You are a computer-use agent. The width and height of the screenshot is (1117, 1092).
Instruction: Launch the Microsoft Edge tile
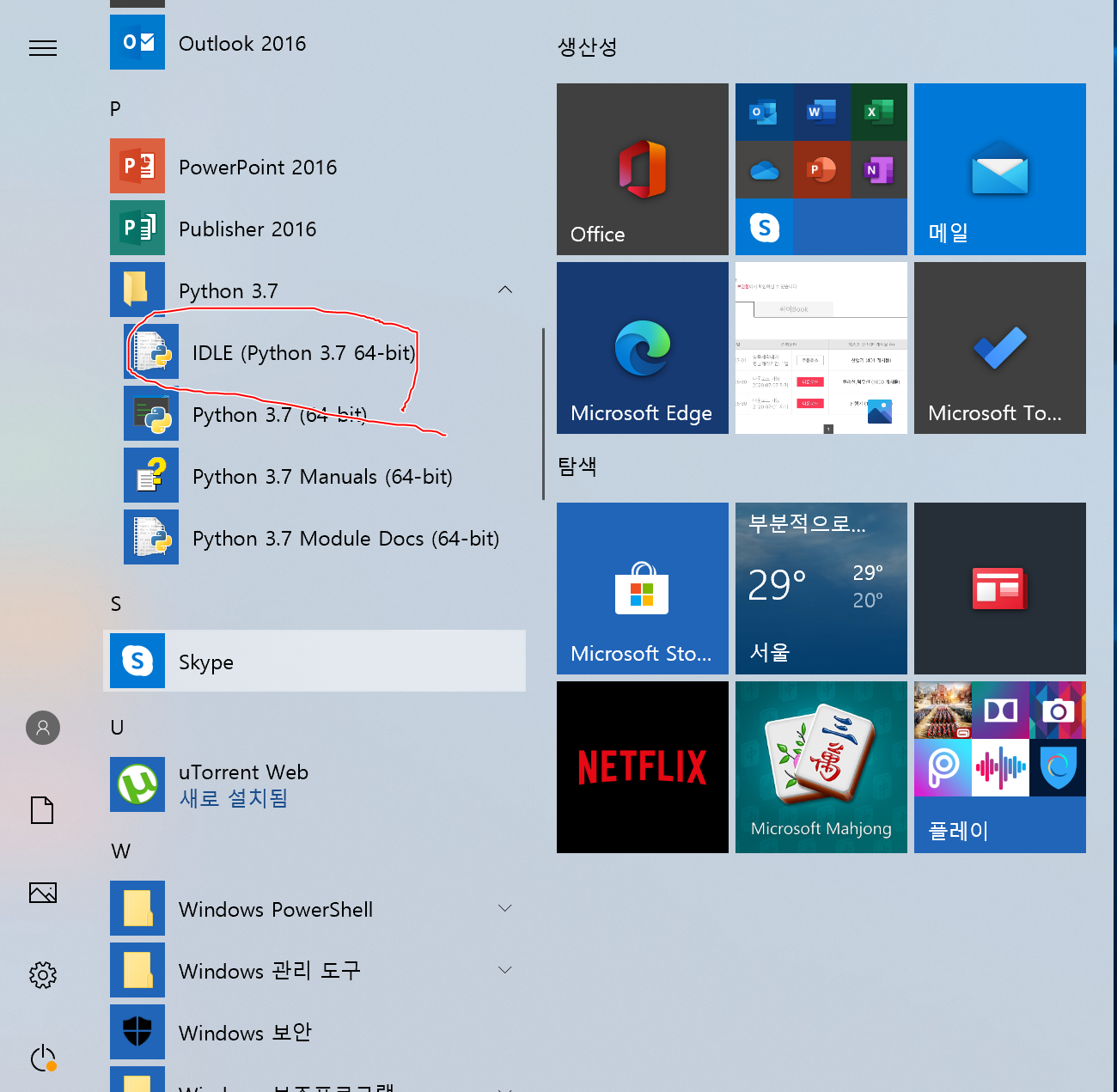[643, 348]
